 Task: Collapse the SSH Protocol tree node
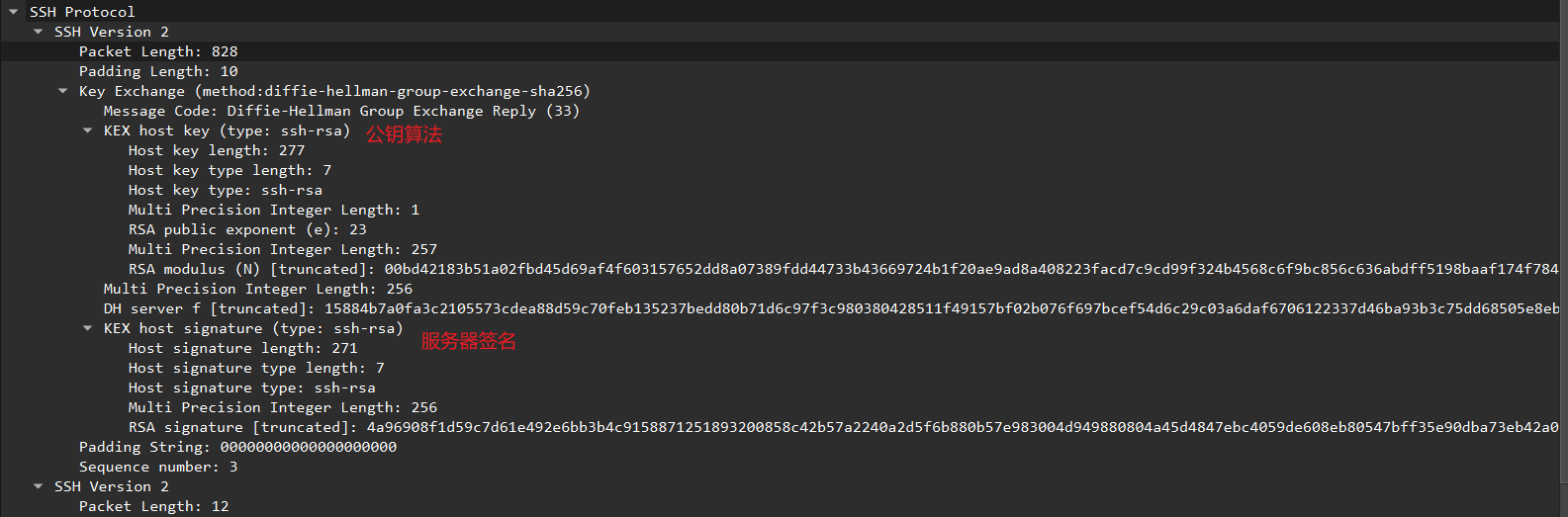pyautogui.click(x=14, y=12)
